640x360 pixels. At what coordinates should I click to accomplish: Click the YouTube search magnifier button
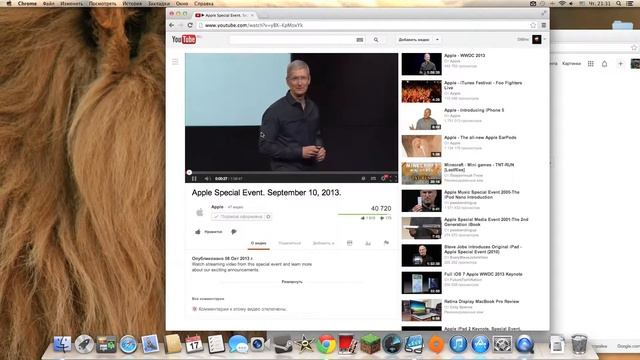[376, 40]
